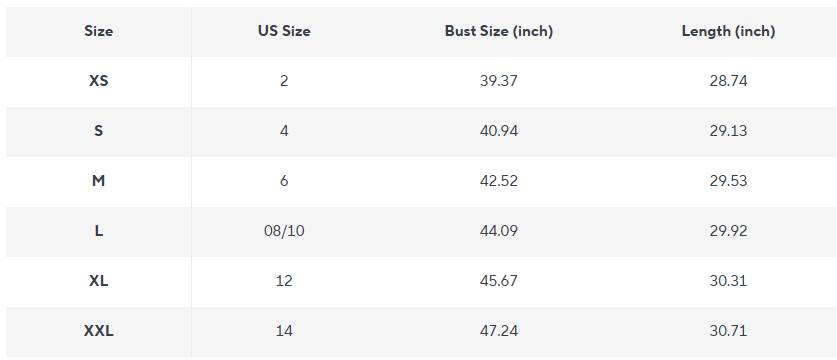837x360 pixels.
Task: Click US size 12 cell
Action: click(x=284, y=281)
